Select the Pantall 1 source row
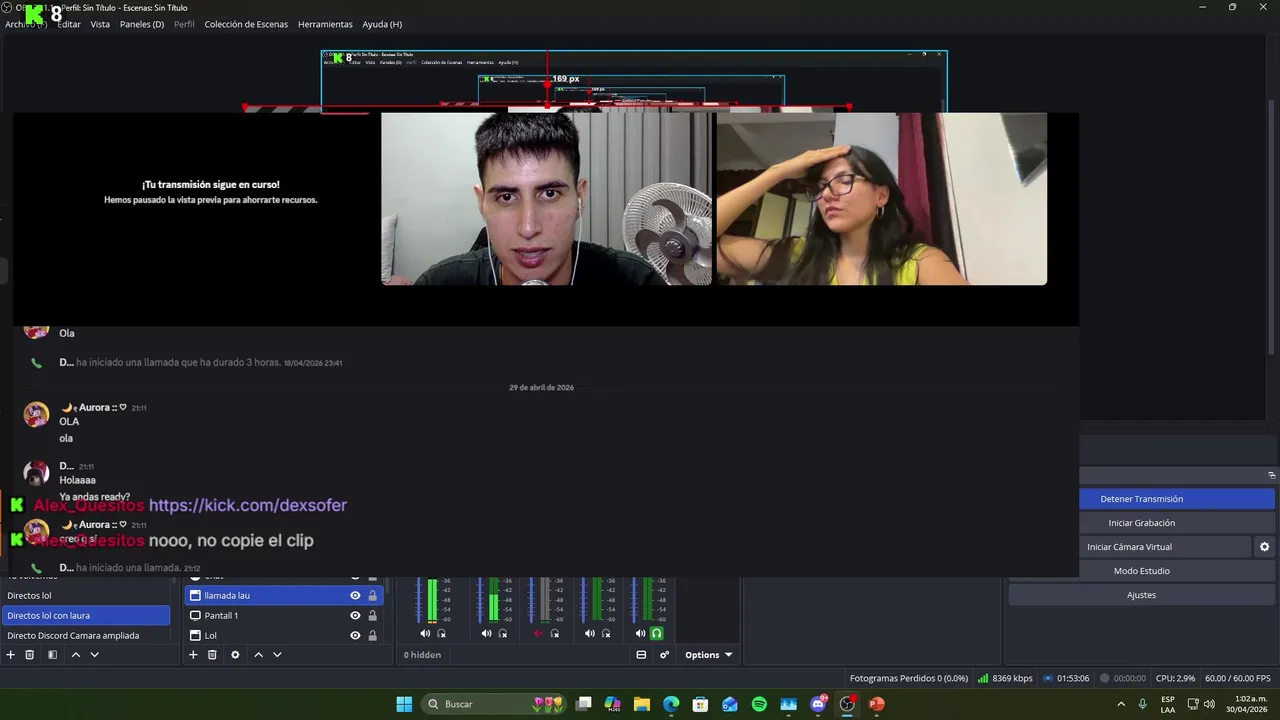Viewport: 1280px width, 720px height. (x=284, y=615)
